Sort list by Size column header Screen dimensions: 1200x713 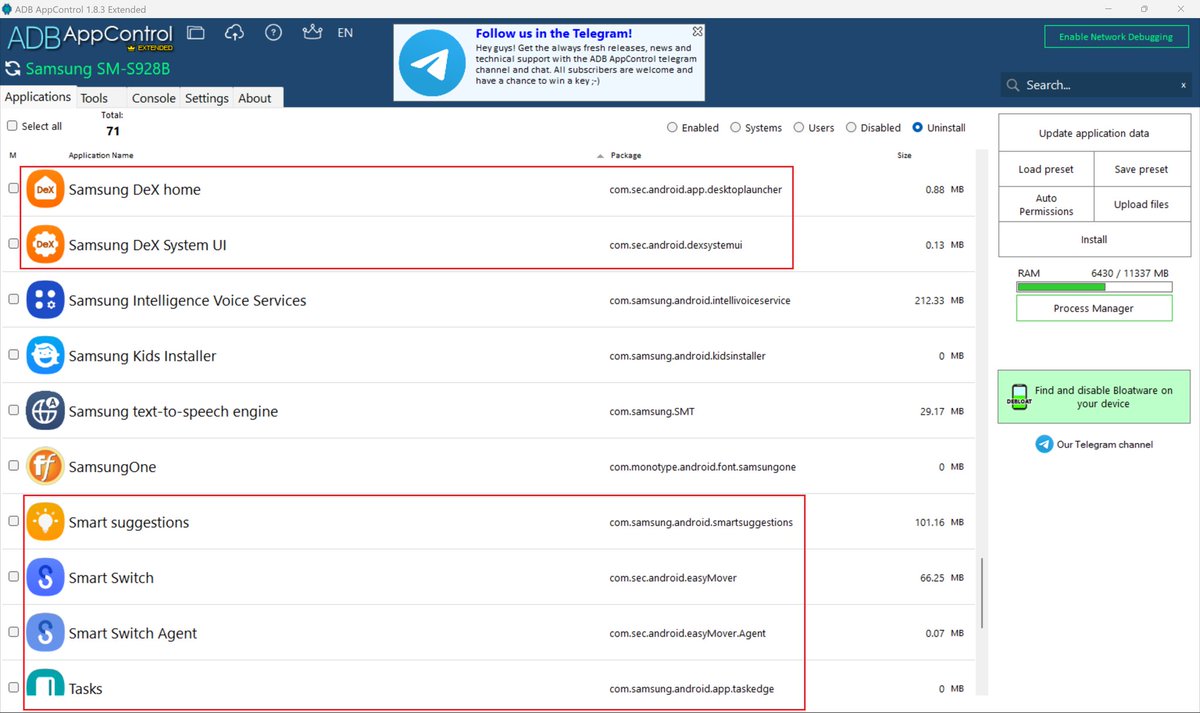point(904,155)
